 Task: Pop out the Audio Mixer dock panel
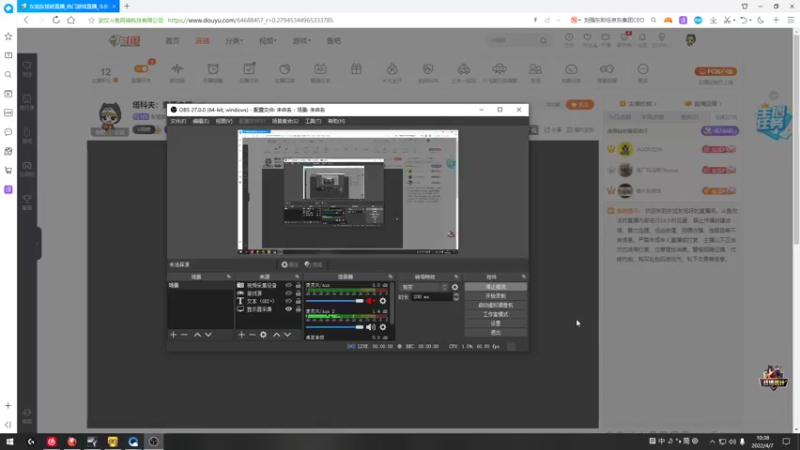click(390, 277)
